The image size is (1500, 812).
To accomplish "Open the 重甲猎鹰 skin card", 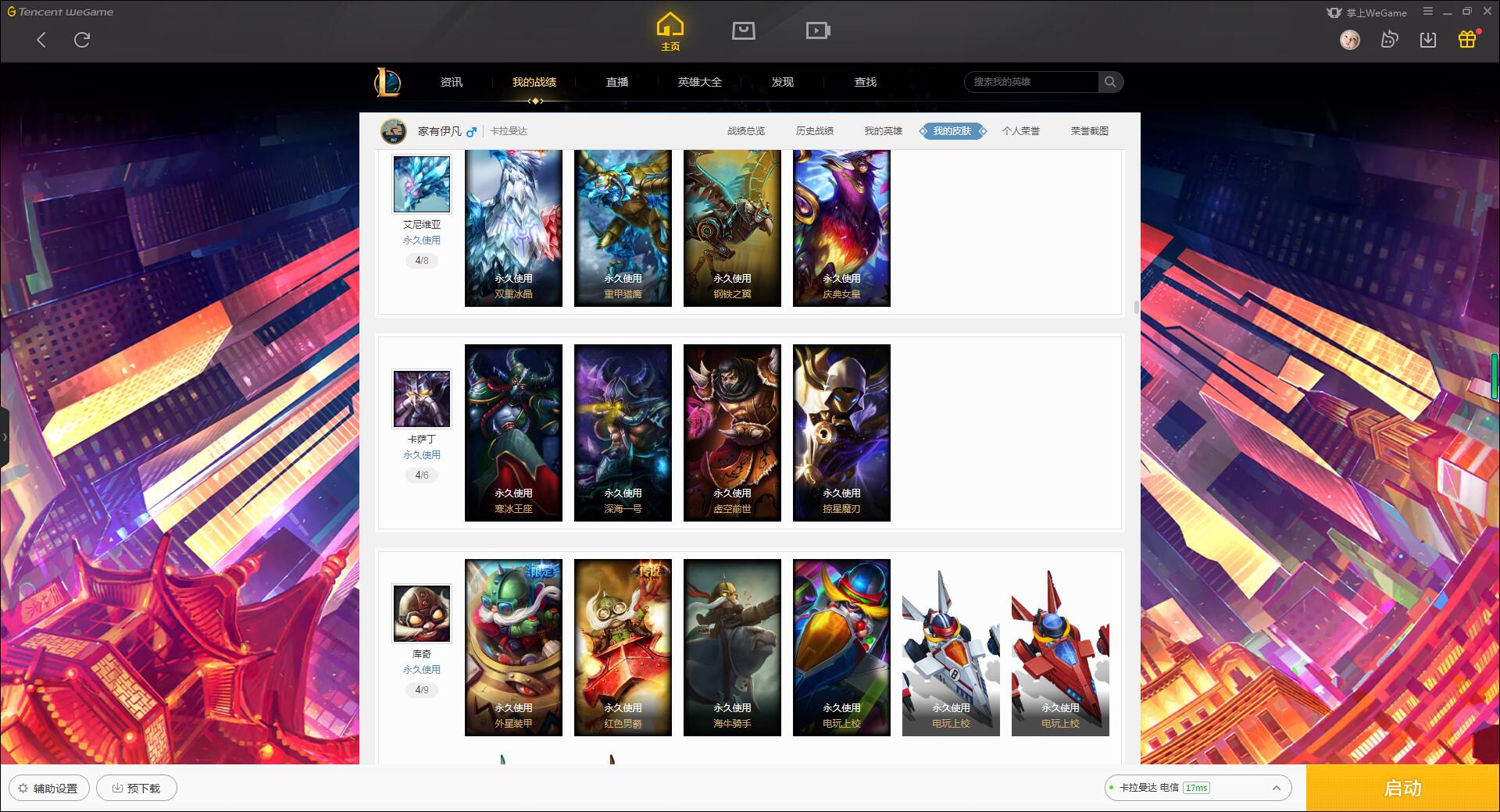I will tap(623, 228).
